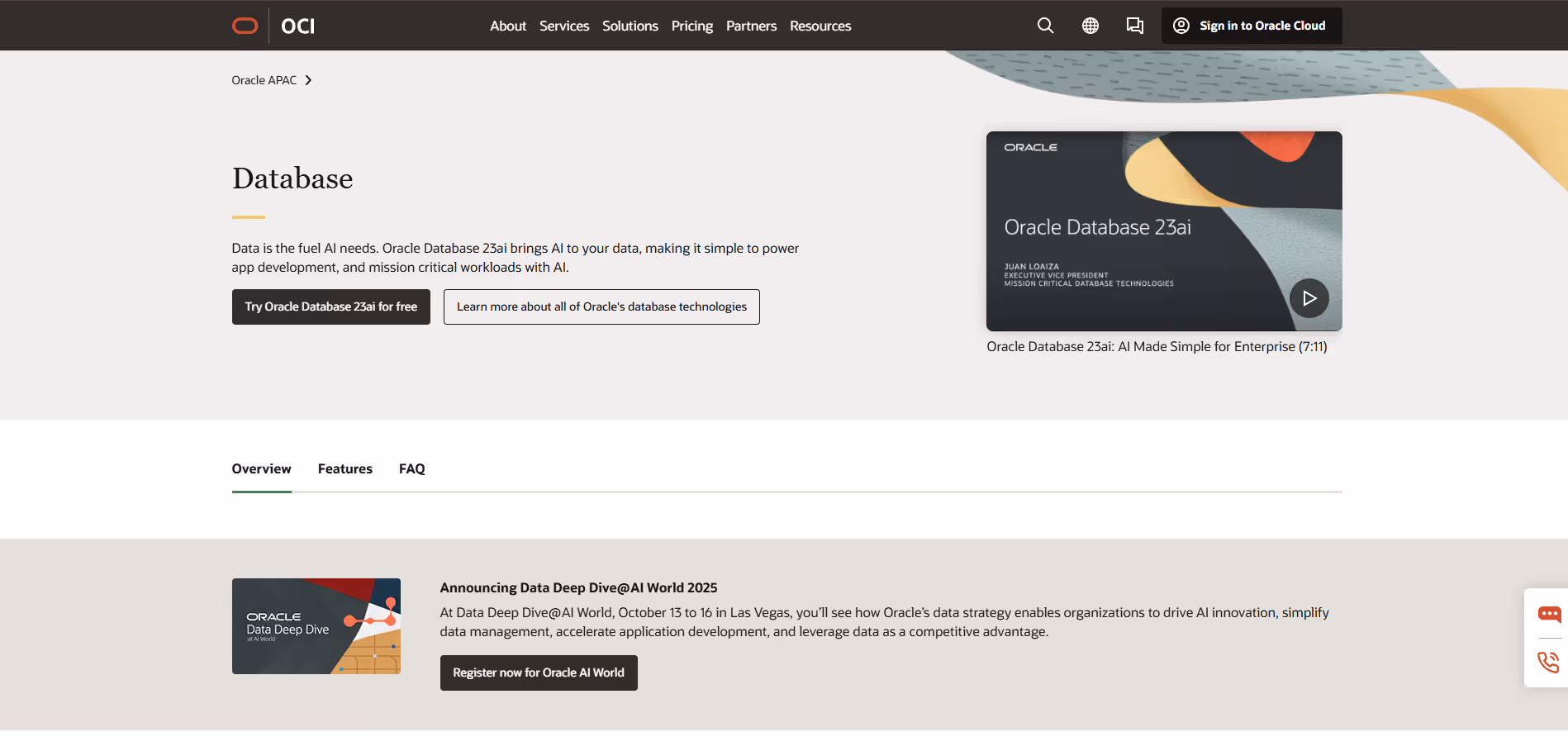Screen dimensions: 1568x751
Task: Play the Oracle Database 23ai video
Action: [x=1309, y=298]
